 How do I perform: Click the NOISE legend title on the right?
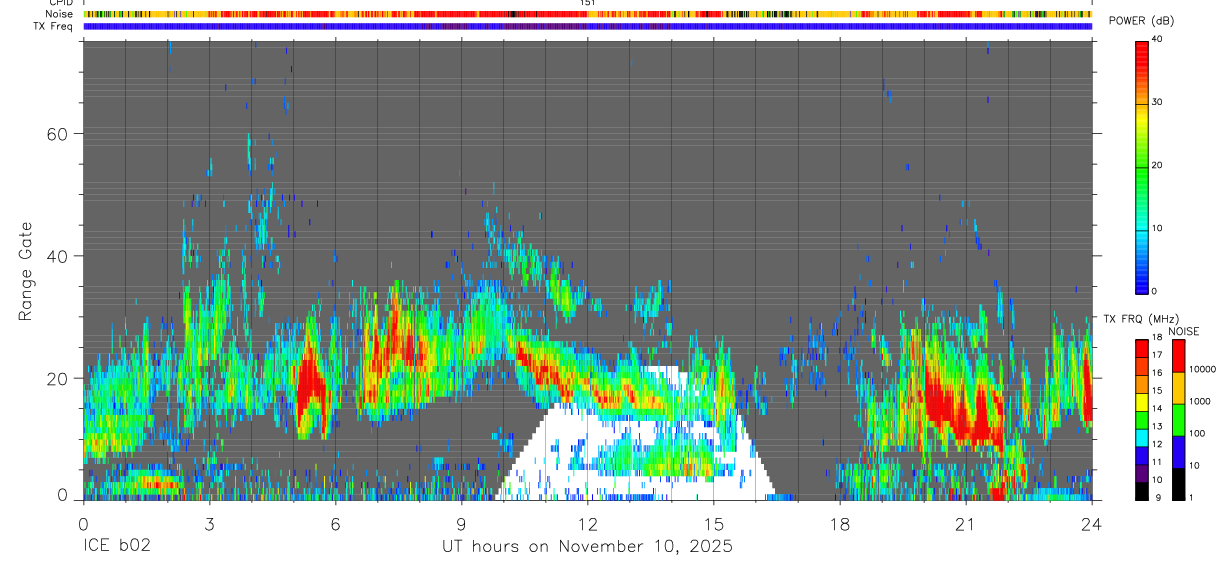1183,331
